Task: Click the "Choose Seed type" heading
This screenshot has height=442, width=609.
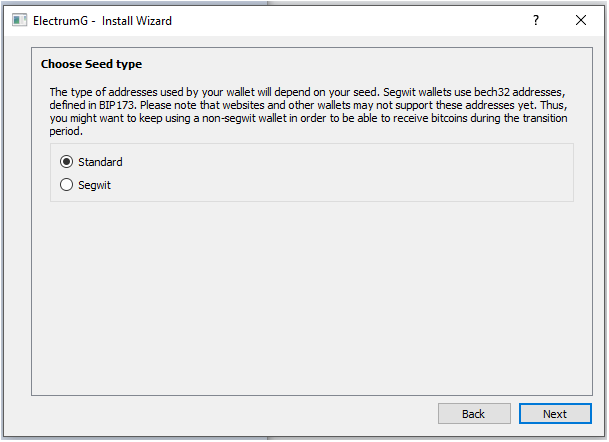Action: pos(91,64)
